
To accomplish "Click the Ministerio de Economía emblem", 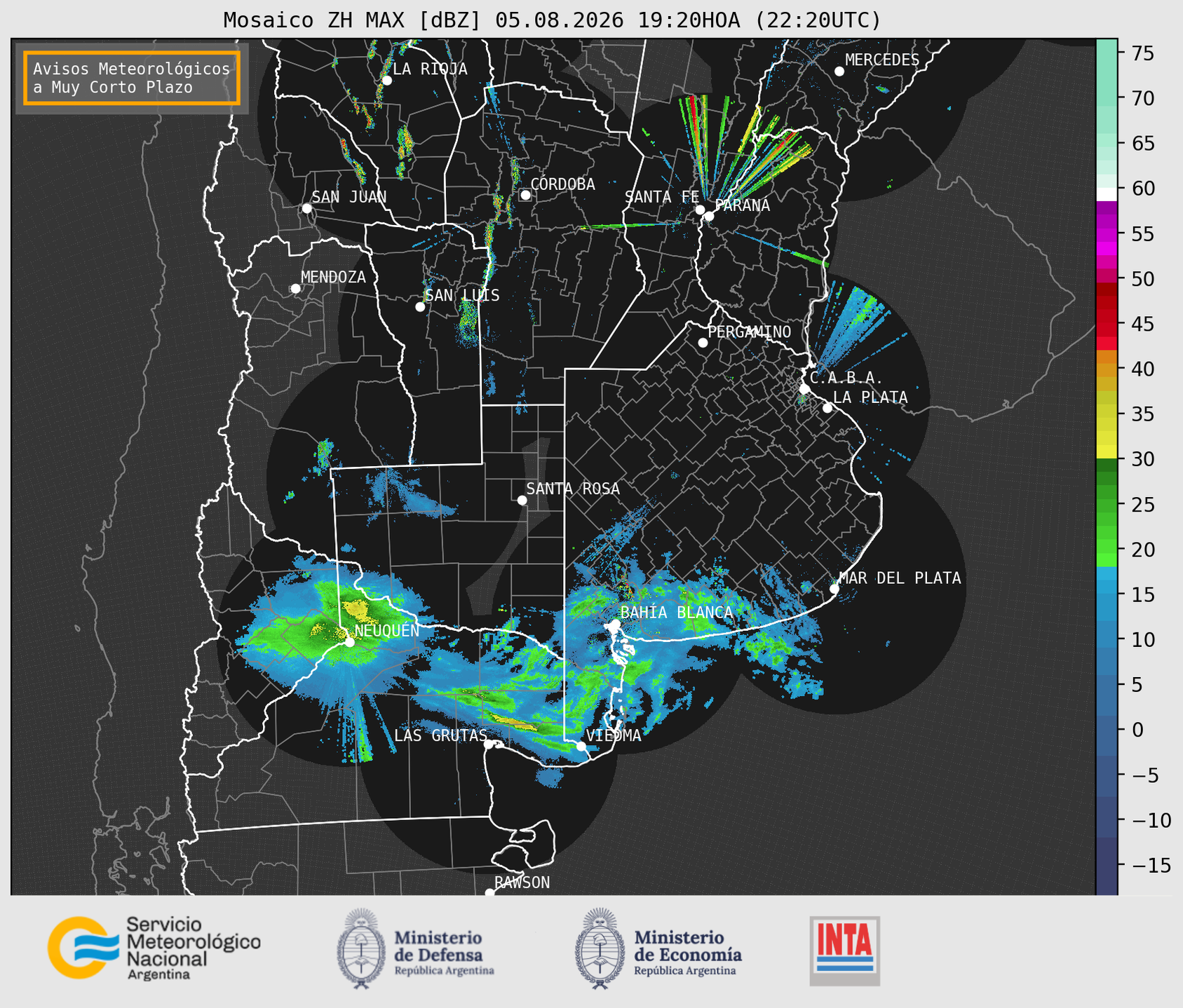I will (x=599, y=948).
